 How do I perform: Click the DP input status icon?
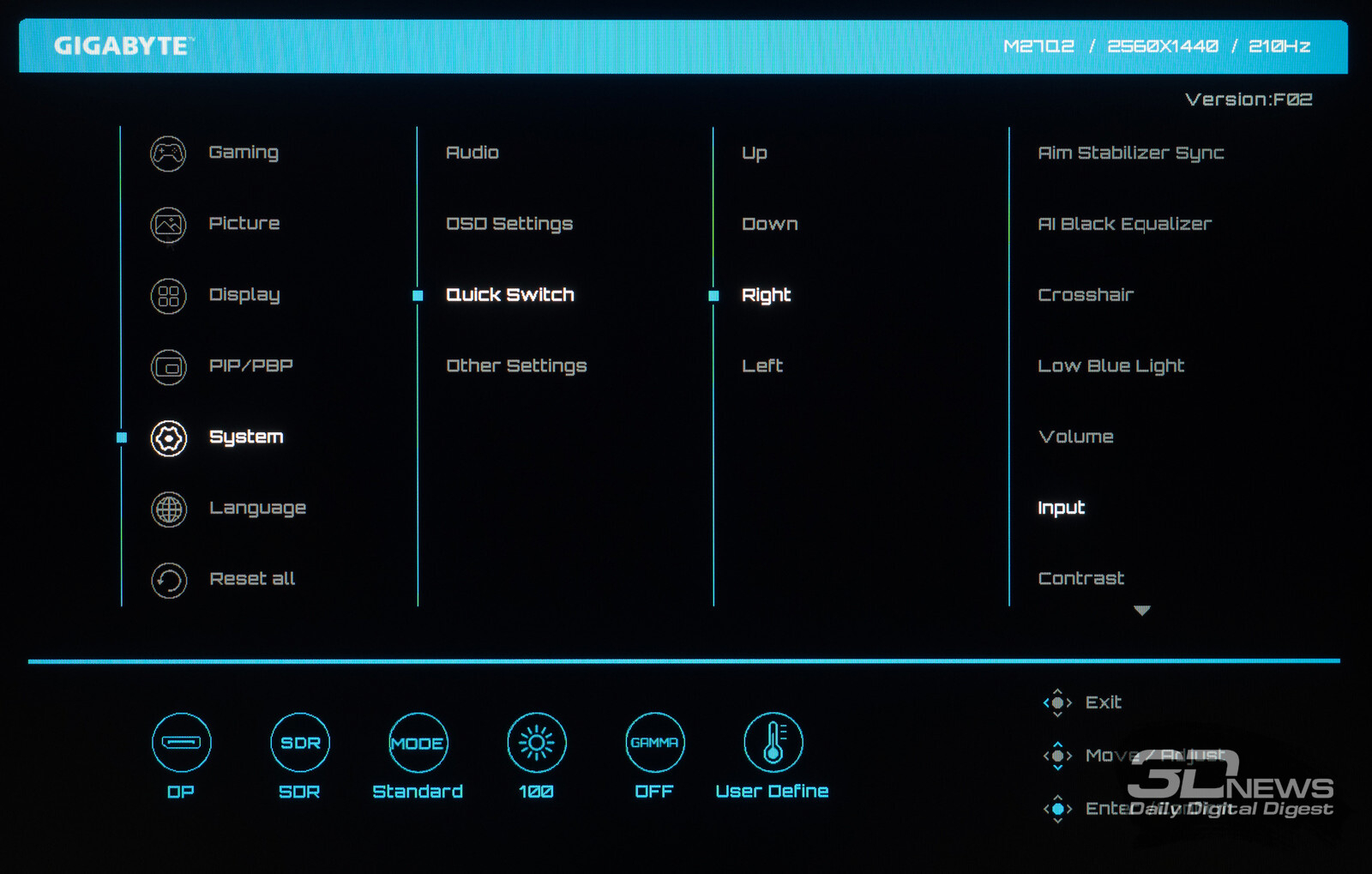coord(181,742)
